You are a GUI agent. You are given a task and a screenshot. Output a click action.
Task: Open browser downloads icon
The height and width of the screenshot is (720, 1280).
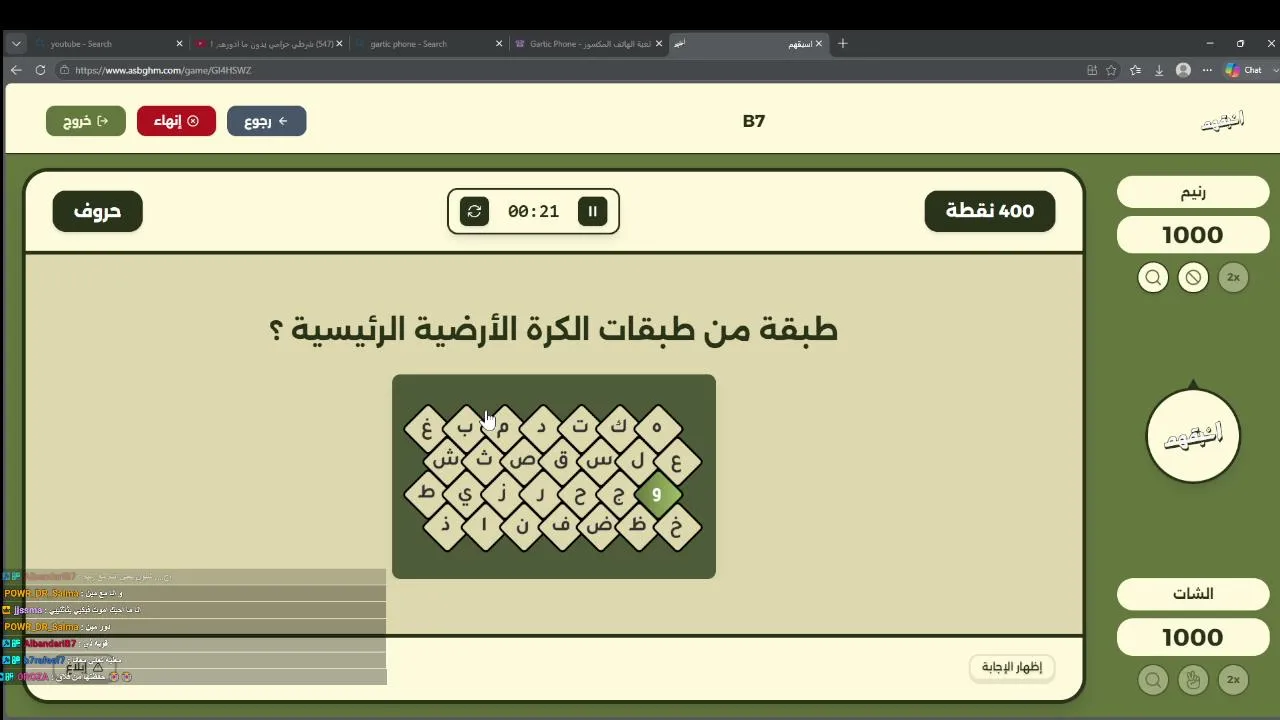point(1159,70)
